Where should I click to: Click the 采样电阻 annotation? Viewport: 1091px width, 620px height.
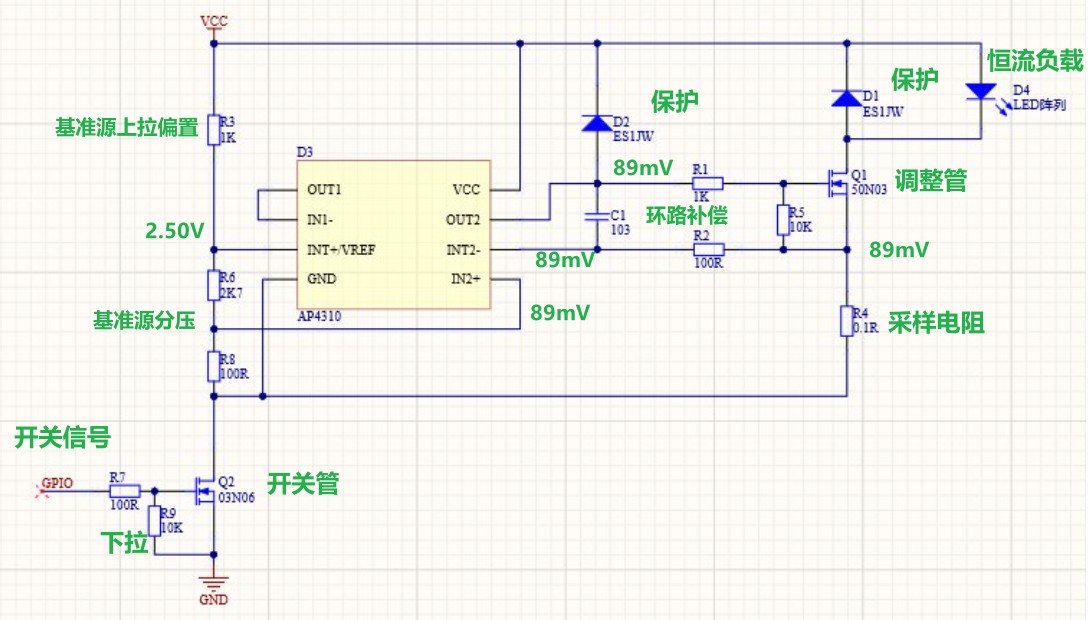[x=937, y=323]
